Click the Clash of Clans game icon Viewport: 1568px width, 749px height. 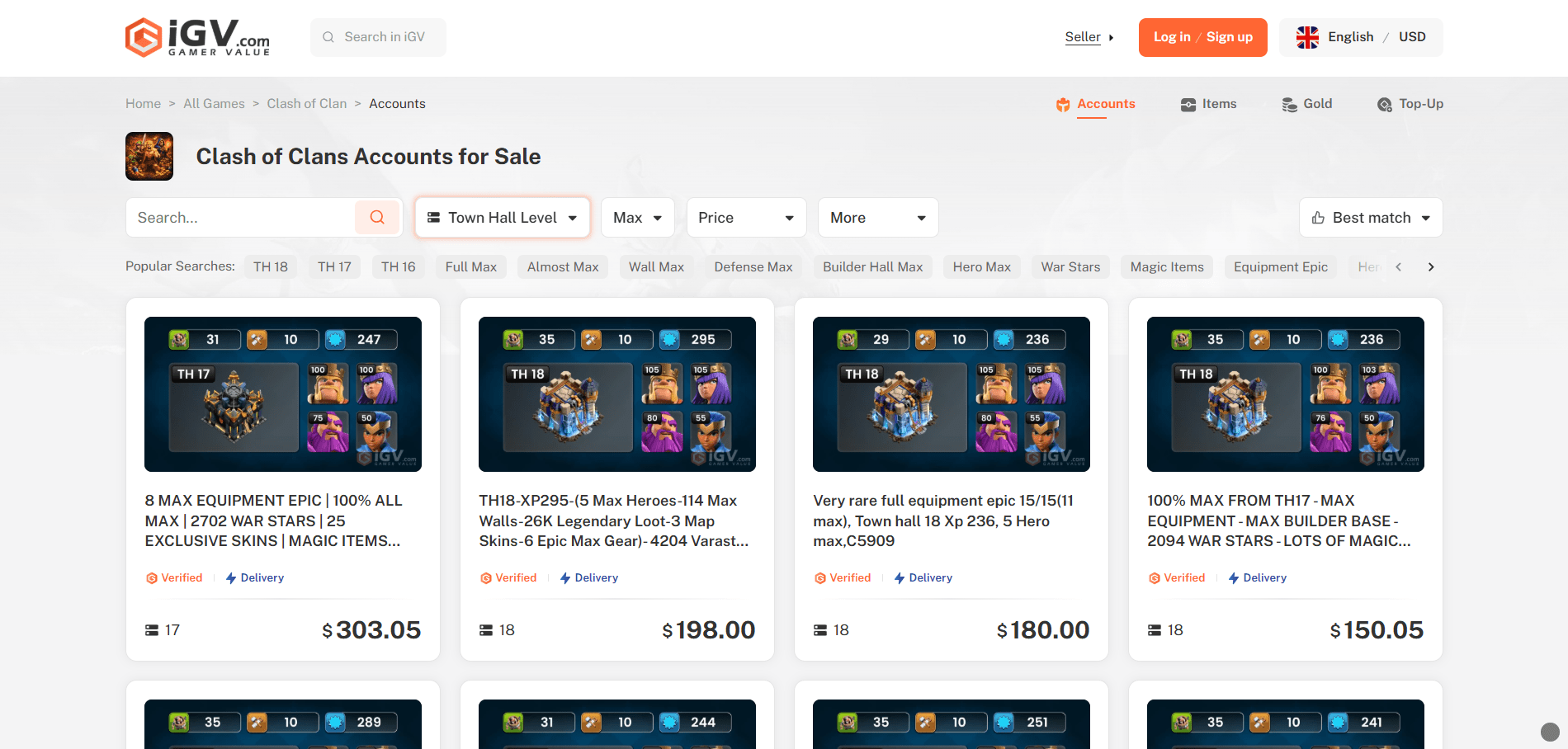coord(149,157)
